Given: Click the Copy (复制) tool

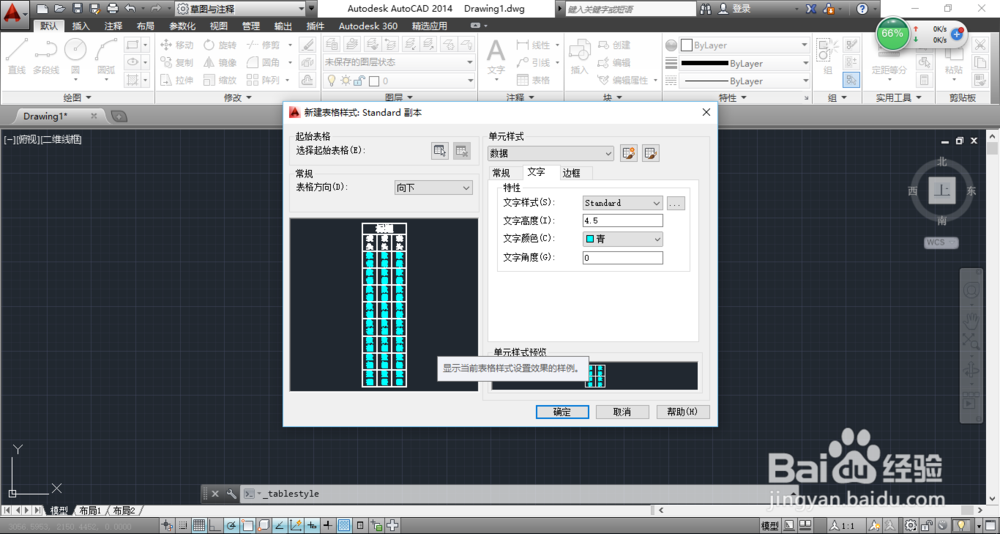Looking at the screenshot, I should pos(177,63).
